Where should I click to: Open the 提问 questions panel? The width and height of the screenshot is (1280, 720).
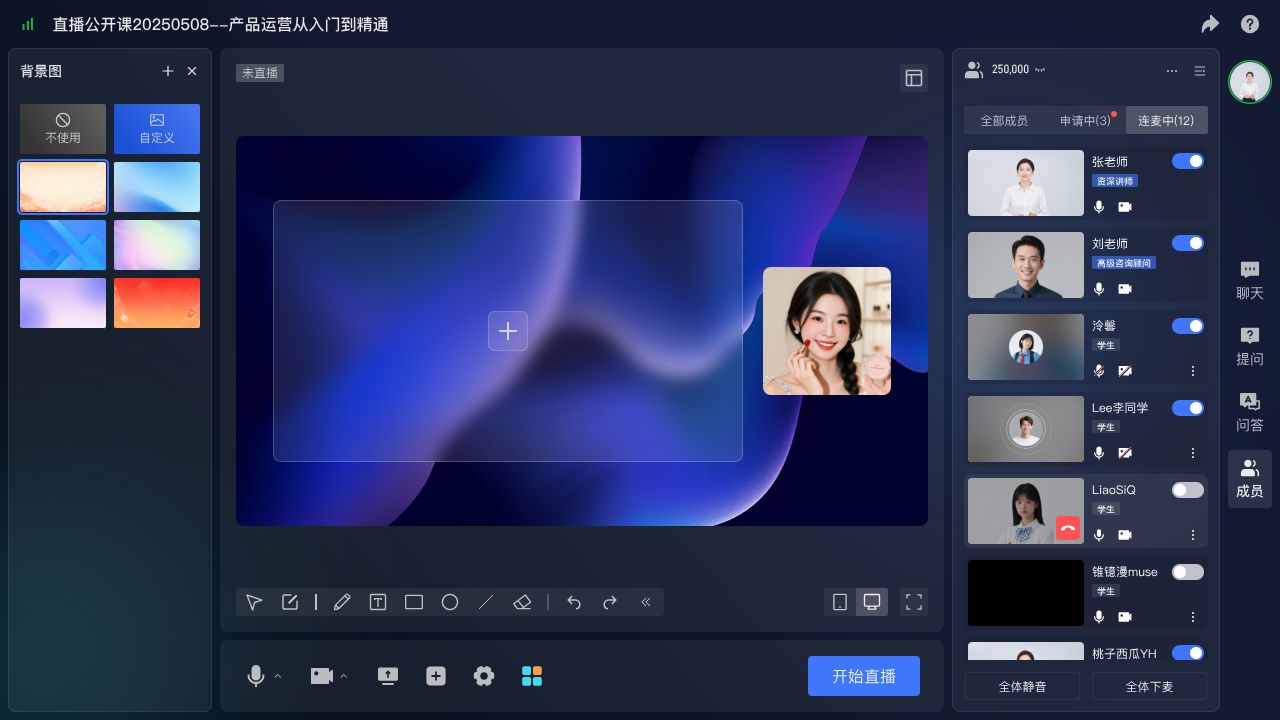pos(1250,346)
